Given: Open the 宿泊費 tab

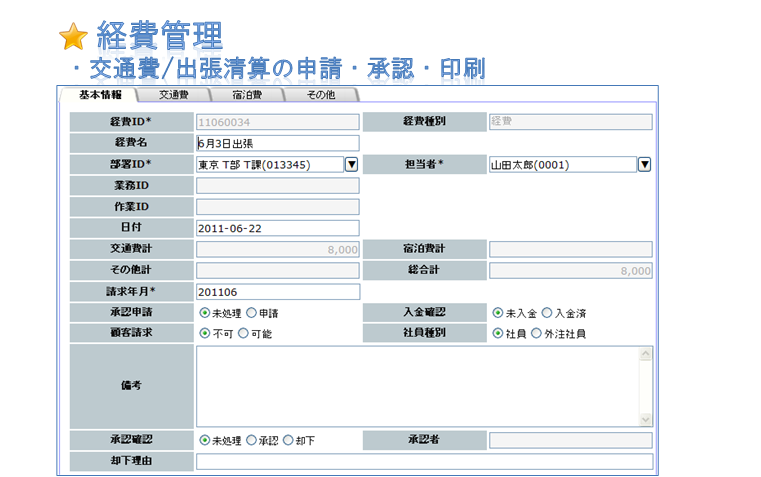Looking at the screenshot, I should (247, 95).
